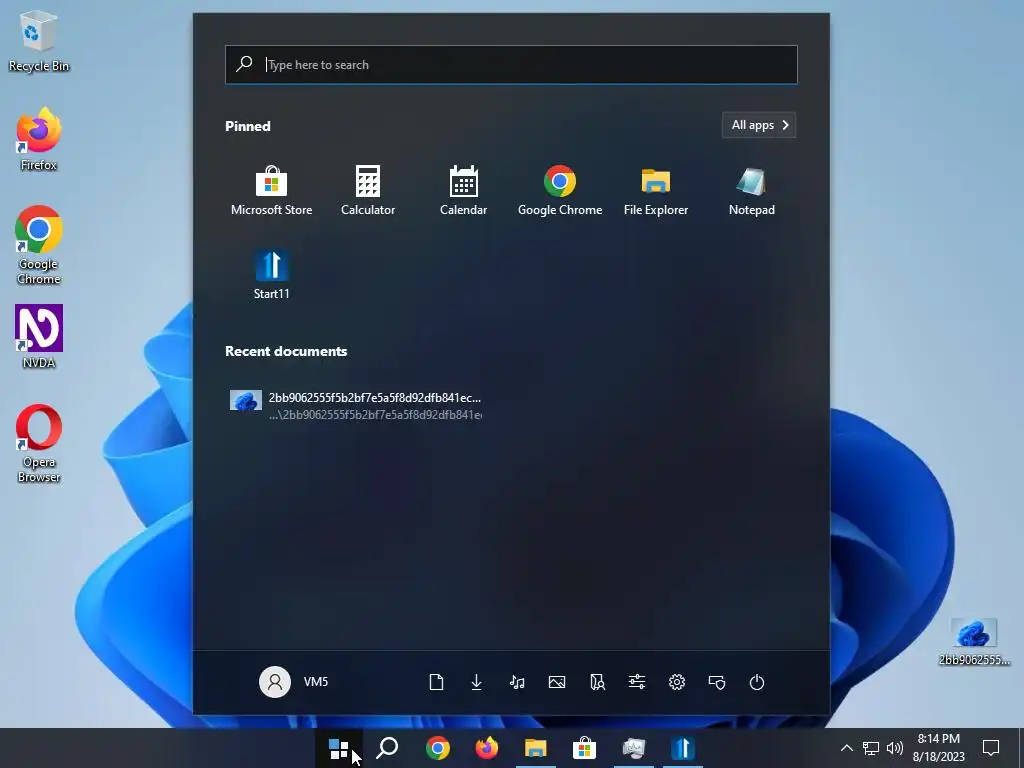Show hidden system tray icons
The image size is (1024, 768).
point(846,748)
